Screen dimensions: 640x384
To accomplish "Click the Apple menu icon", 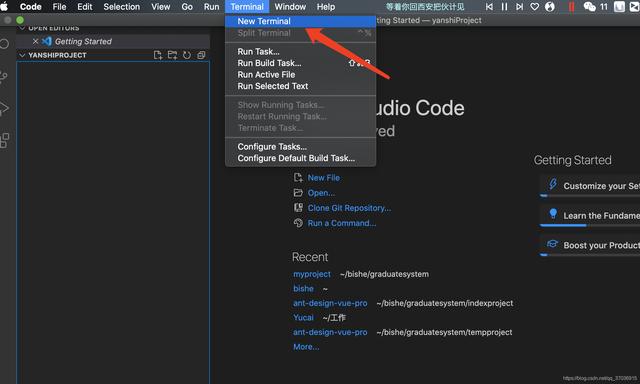I will pyautogui.click(x=4, y=7).
